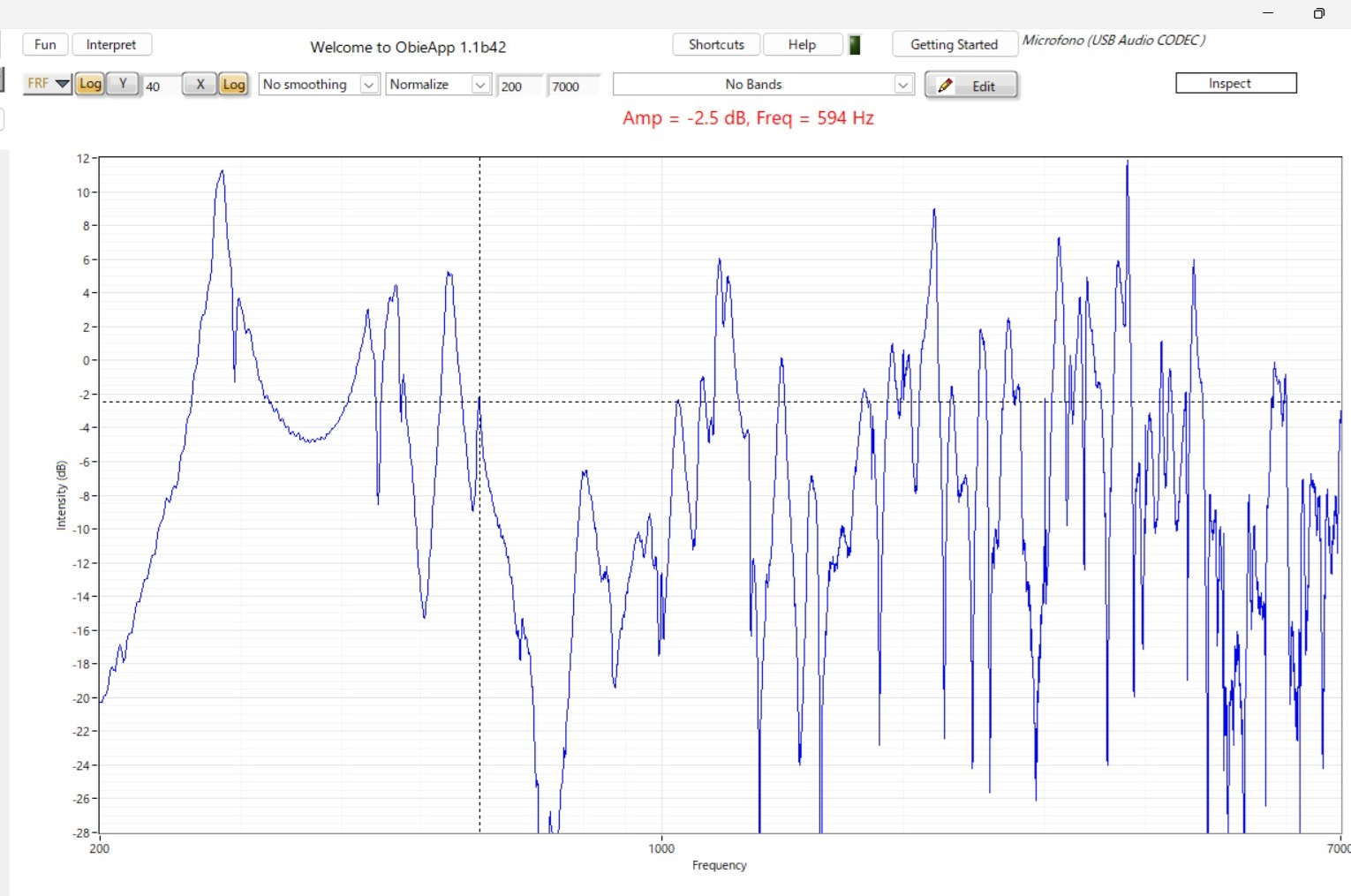Open the Normalize dropdown
This screenshot has height=896, width=1351.
tap(479, 85)
